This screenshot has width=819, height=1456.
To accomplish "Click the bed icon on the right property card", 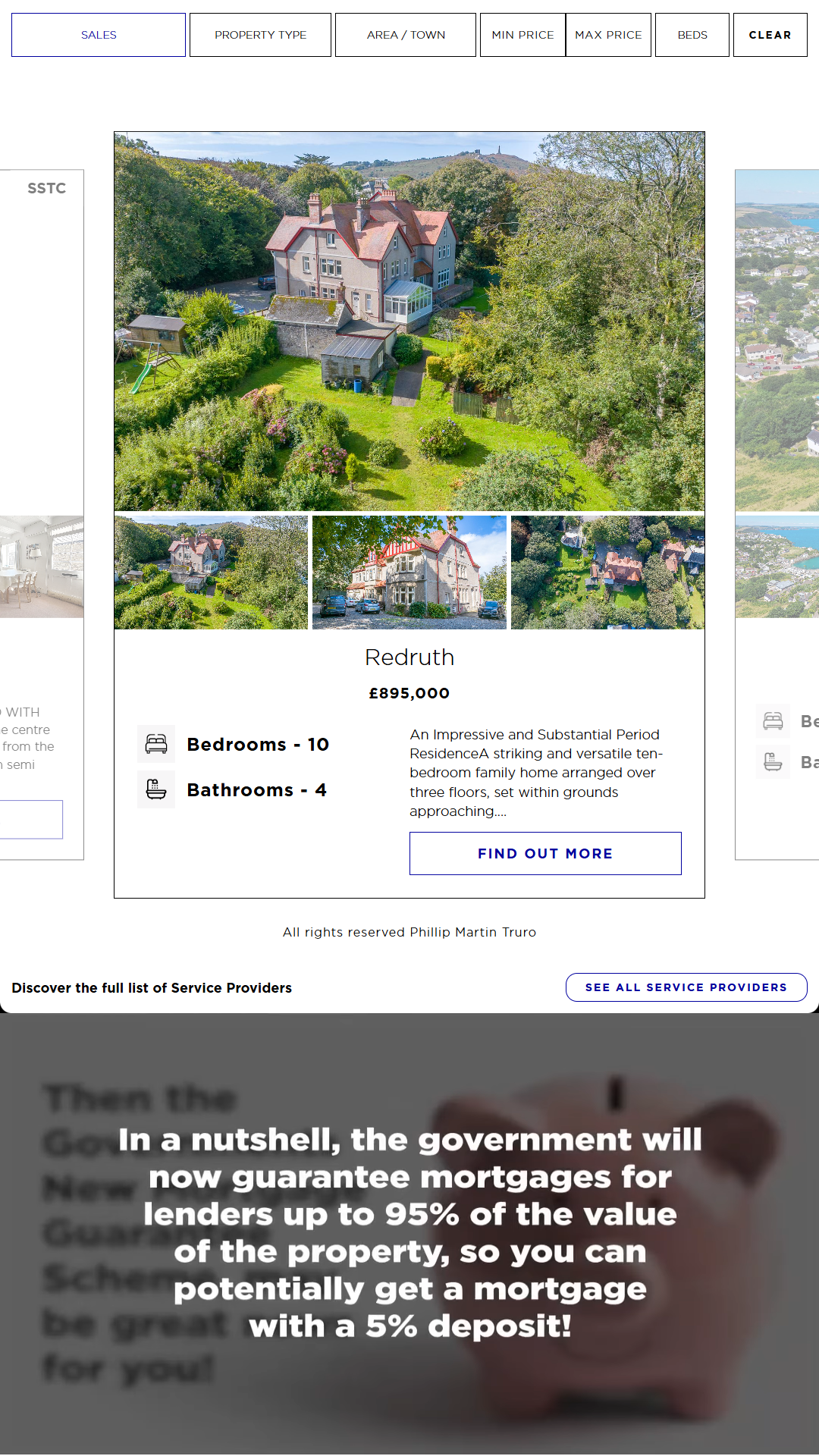I will click(x=773, y=720).
